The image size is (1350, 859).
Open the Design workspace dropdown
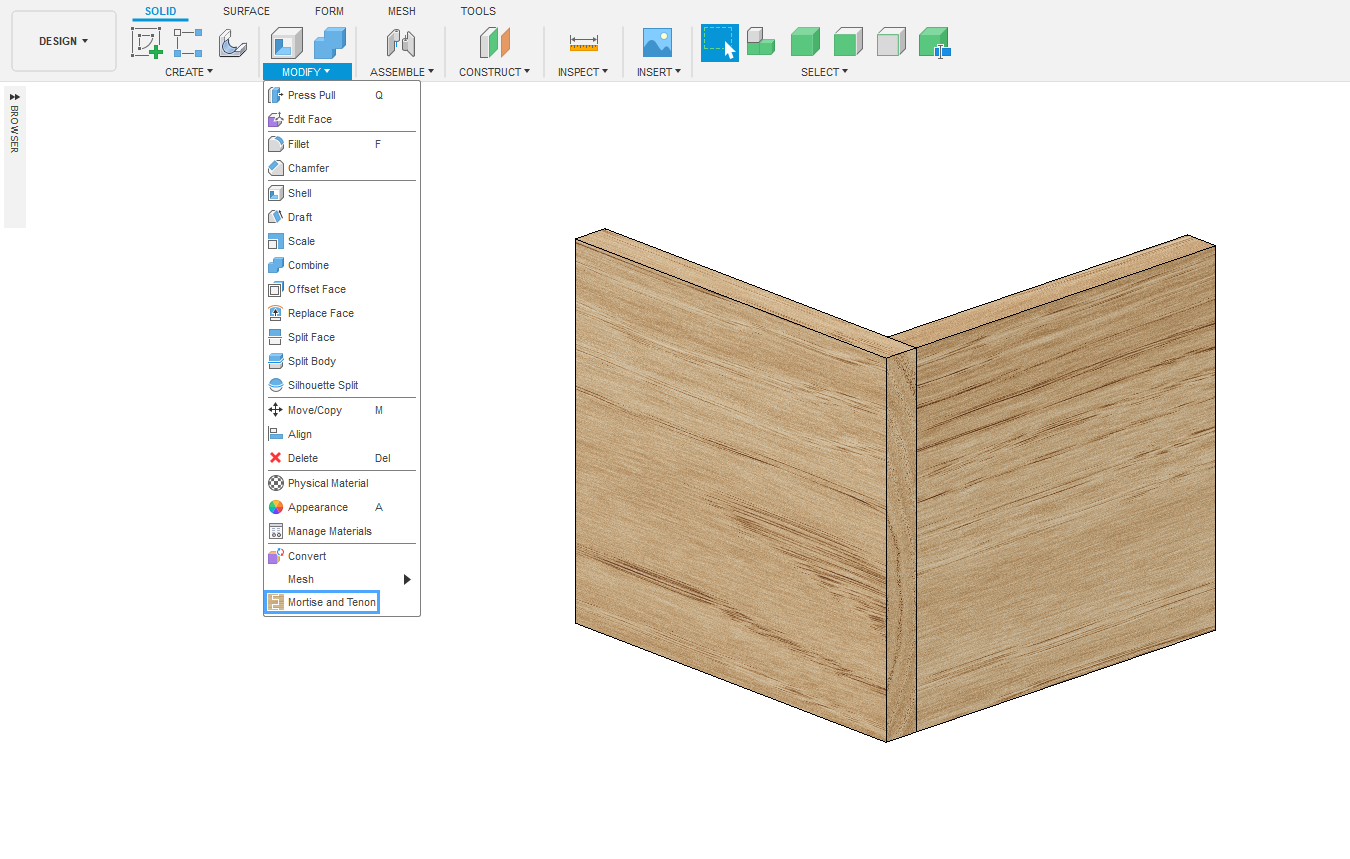pyautogui.click(x=64, y=41)
